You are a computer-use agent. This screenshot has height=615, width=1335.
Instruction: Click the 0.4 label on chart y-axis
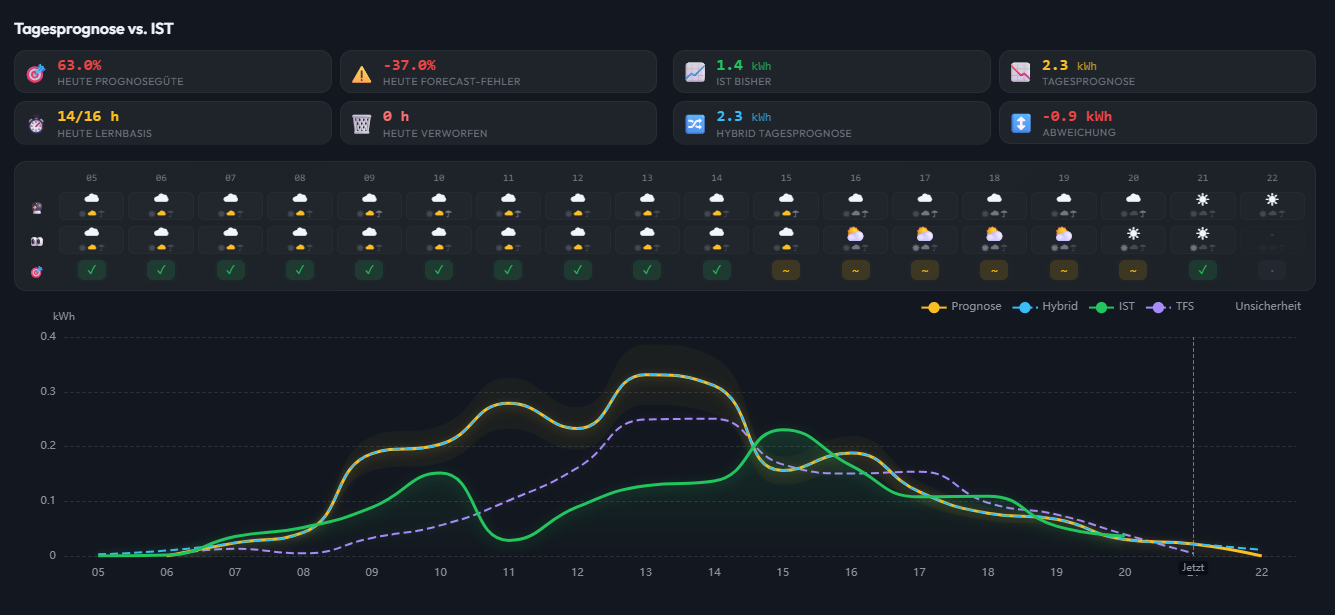pos(49,337)
